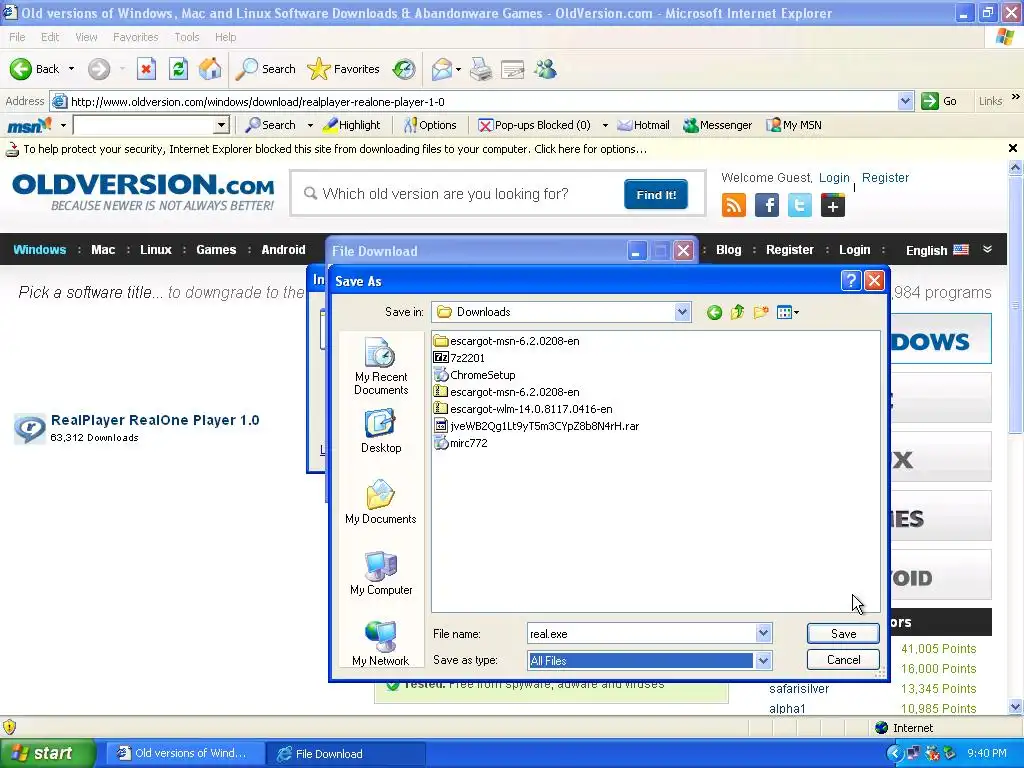The image size is (1024, 768).
Task: Open Back button history dropdown arrow
Action: [x=71, y=69]
